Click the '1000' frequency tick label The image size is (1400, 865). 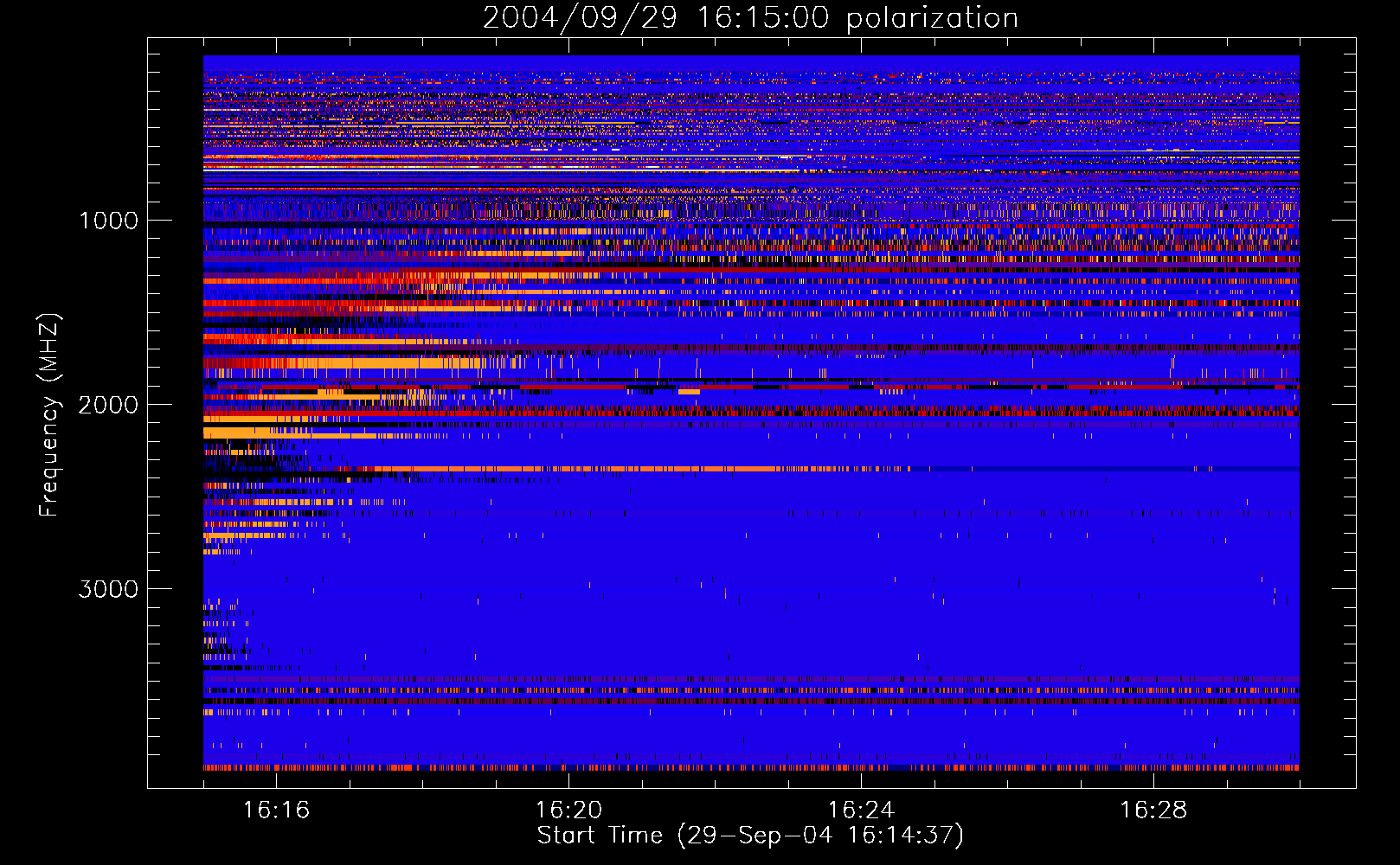pos(108,221)
